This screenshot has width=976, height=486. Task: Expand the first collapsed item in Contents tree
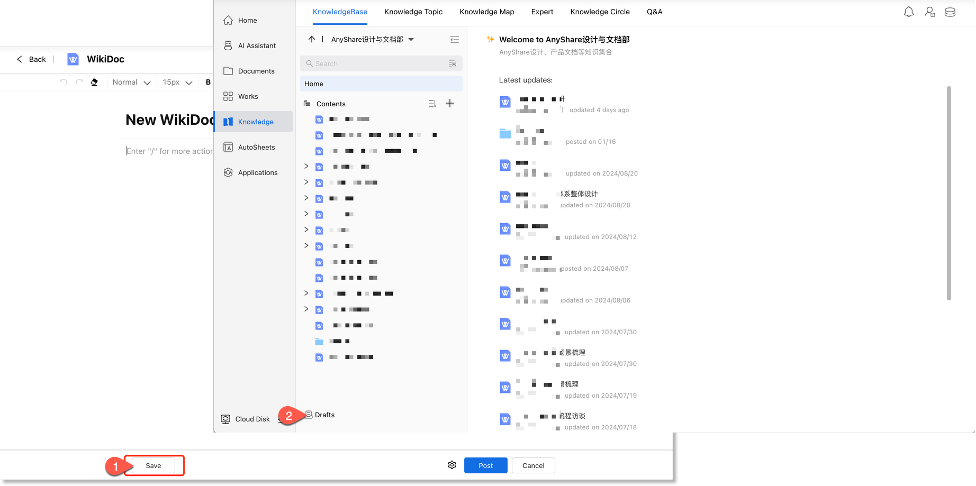point(306,166)
